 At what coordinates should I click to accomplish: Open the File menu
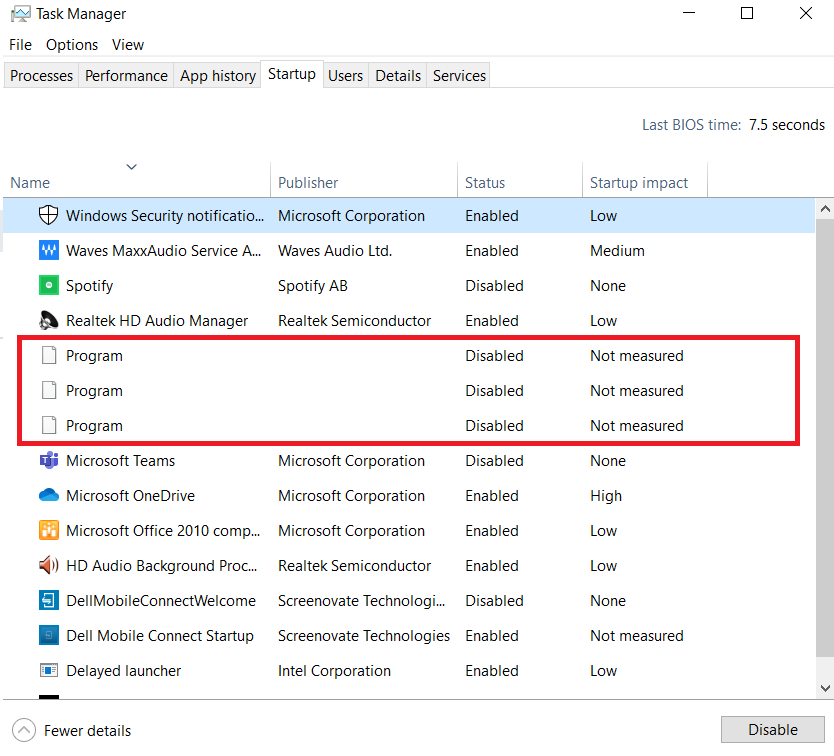[x=20, y=45]
